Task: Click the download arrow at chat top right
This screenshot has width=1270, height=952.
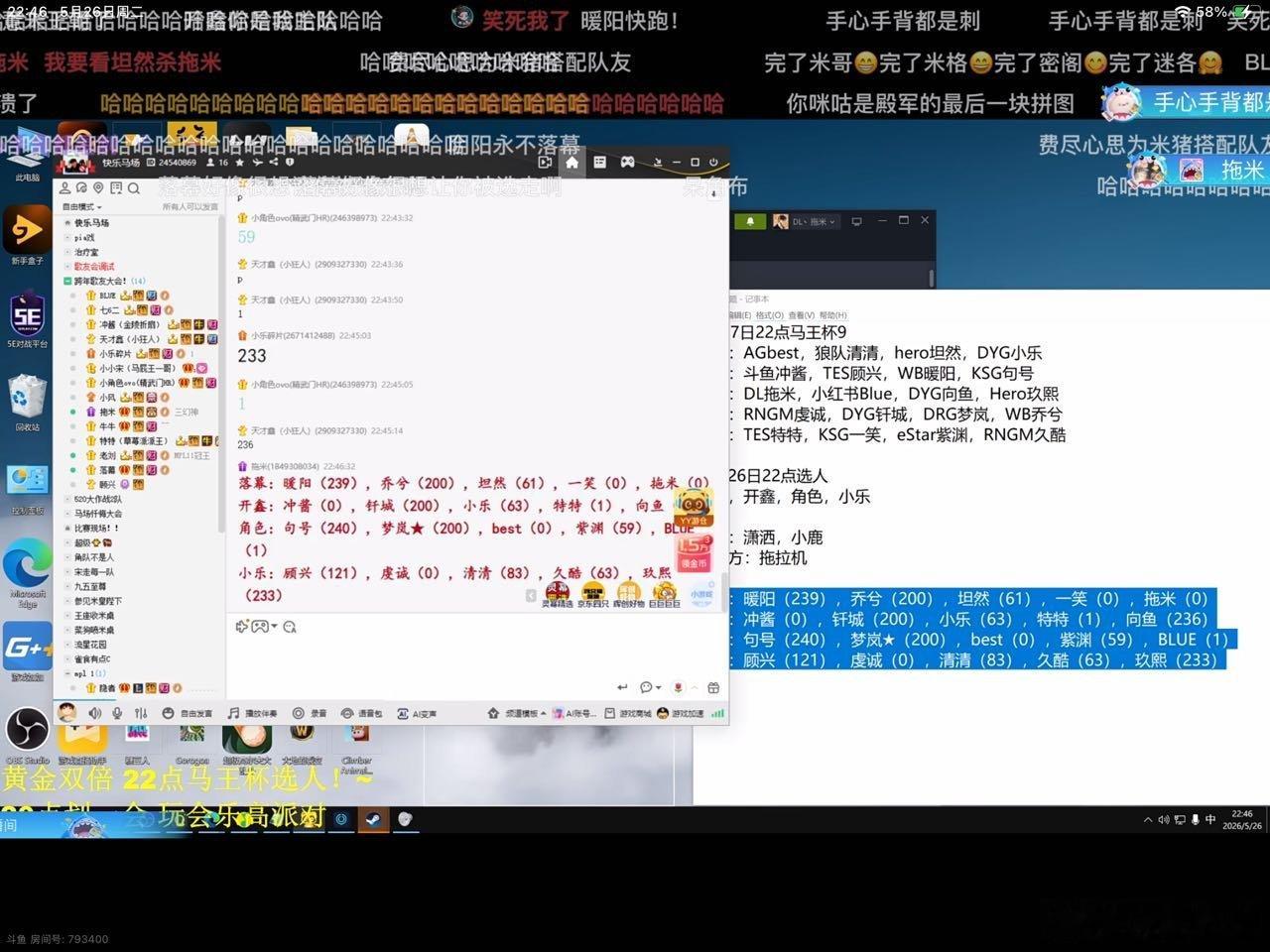Action: (x=713, y=193)
